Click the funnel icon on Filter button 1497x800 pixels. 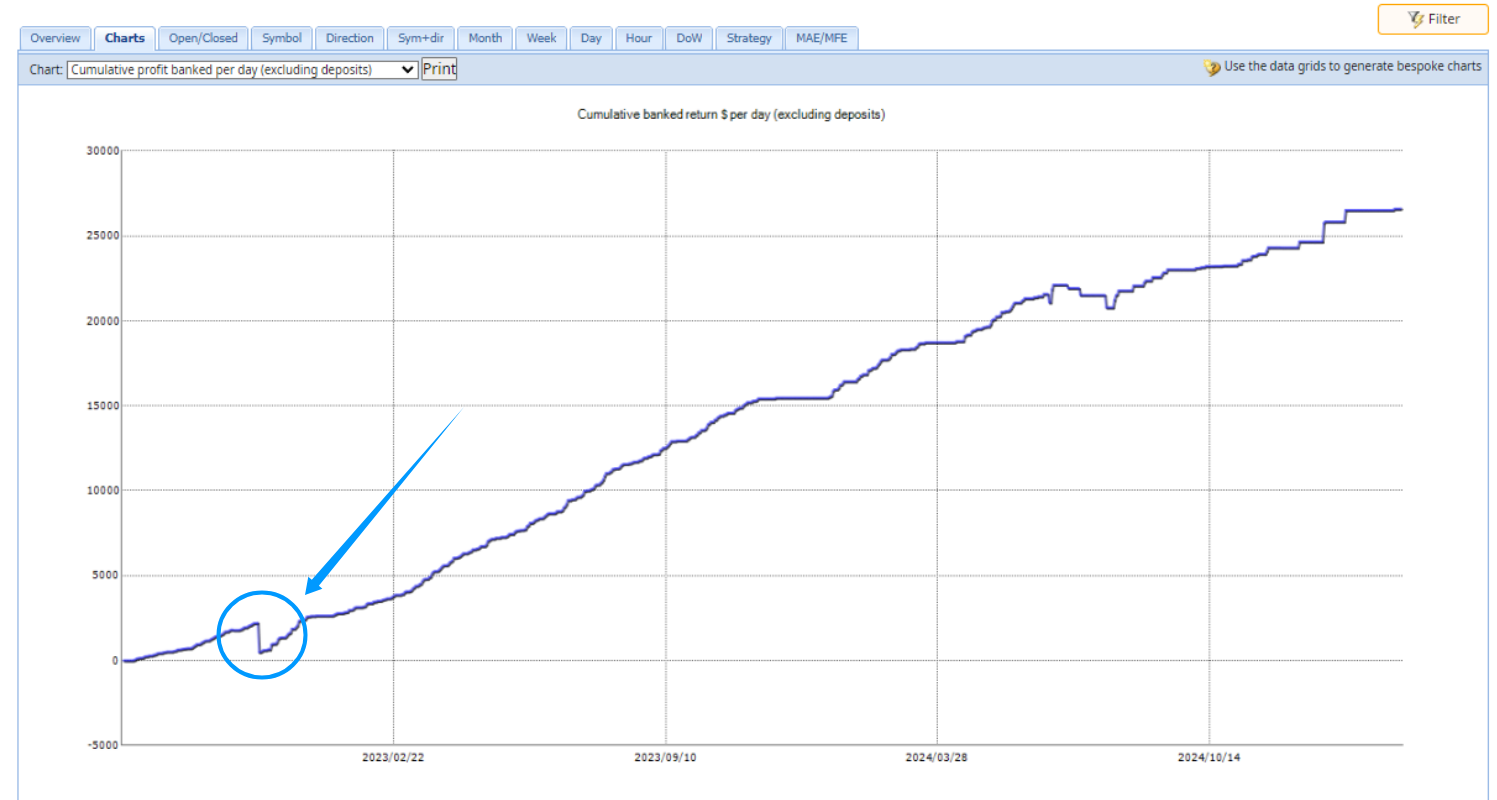(1415, 19)
